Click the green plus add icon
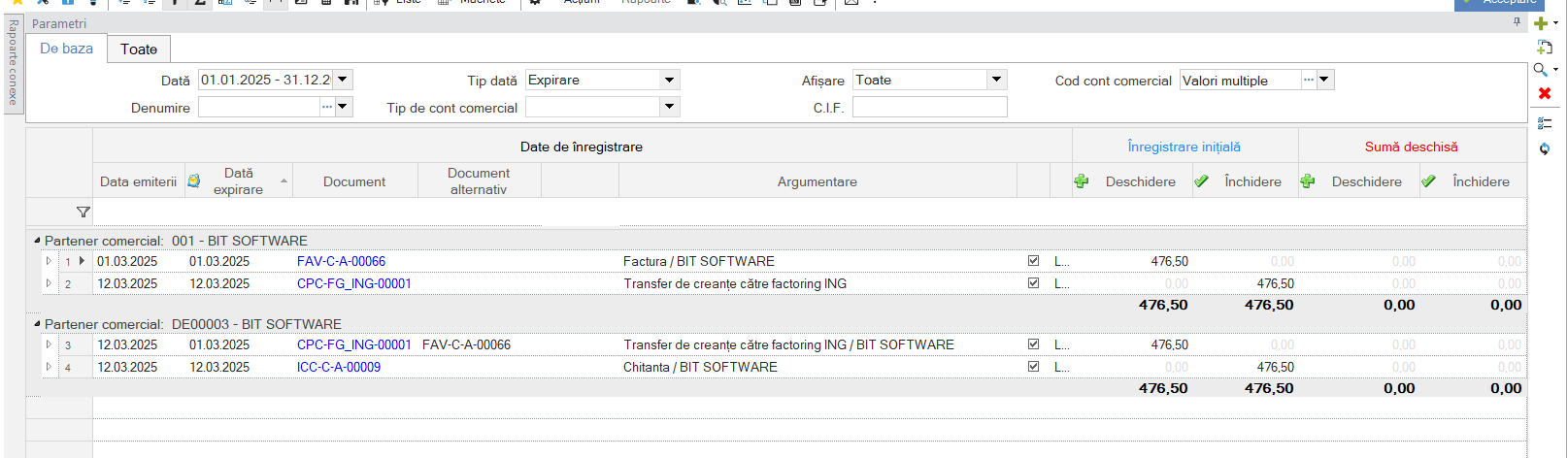1568x458 pixels. point(1541,23)
